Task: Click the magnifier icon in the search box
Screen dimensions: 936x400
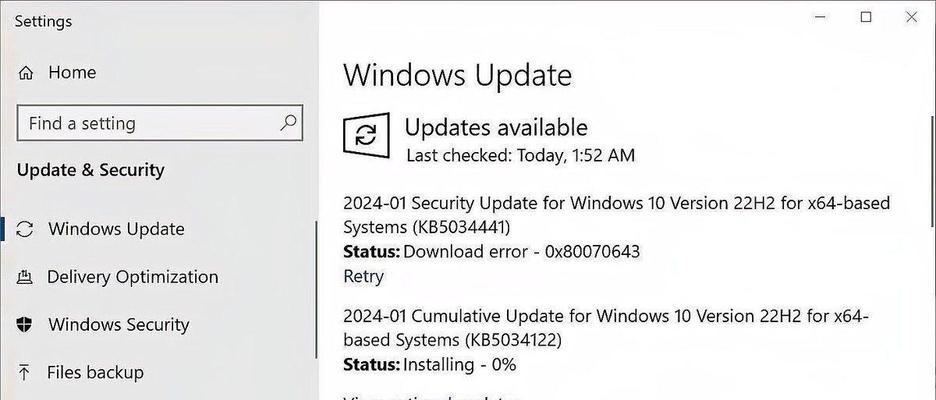Action: coord(288,123)
